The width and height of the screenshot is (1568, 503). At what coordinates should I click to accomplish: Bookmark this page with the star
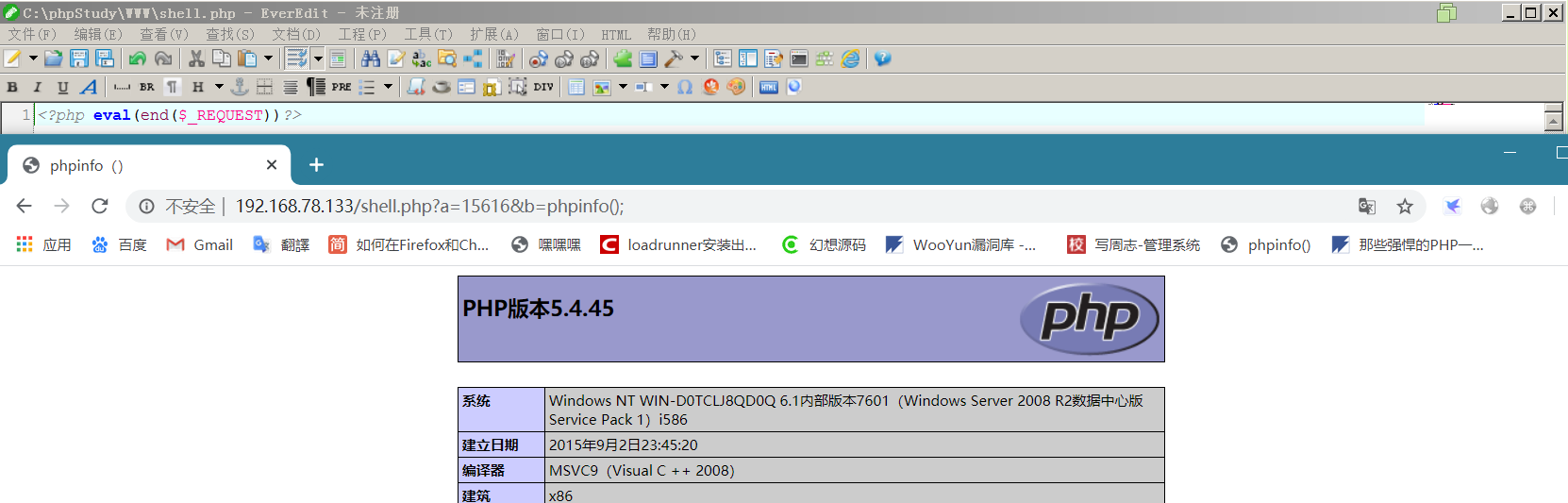click(1405, 206)
